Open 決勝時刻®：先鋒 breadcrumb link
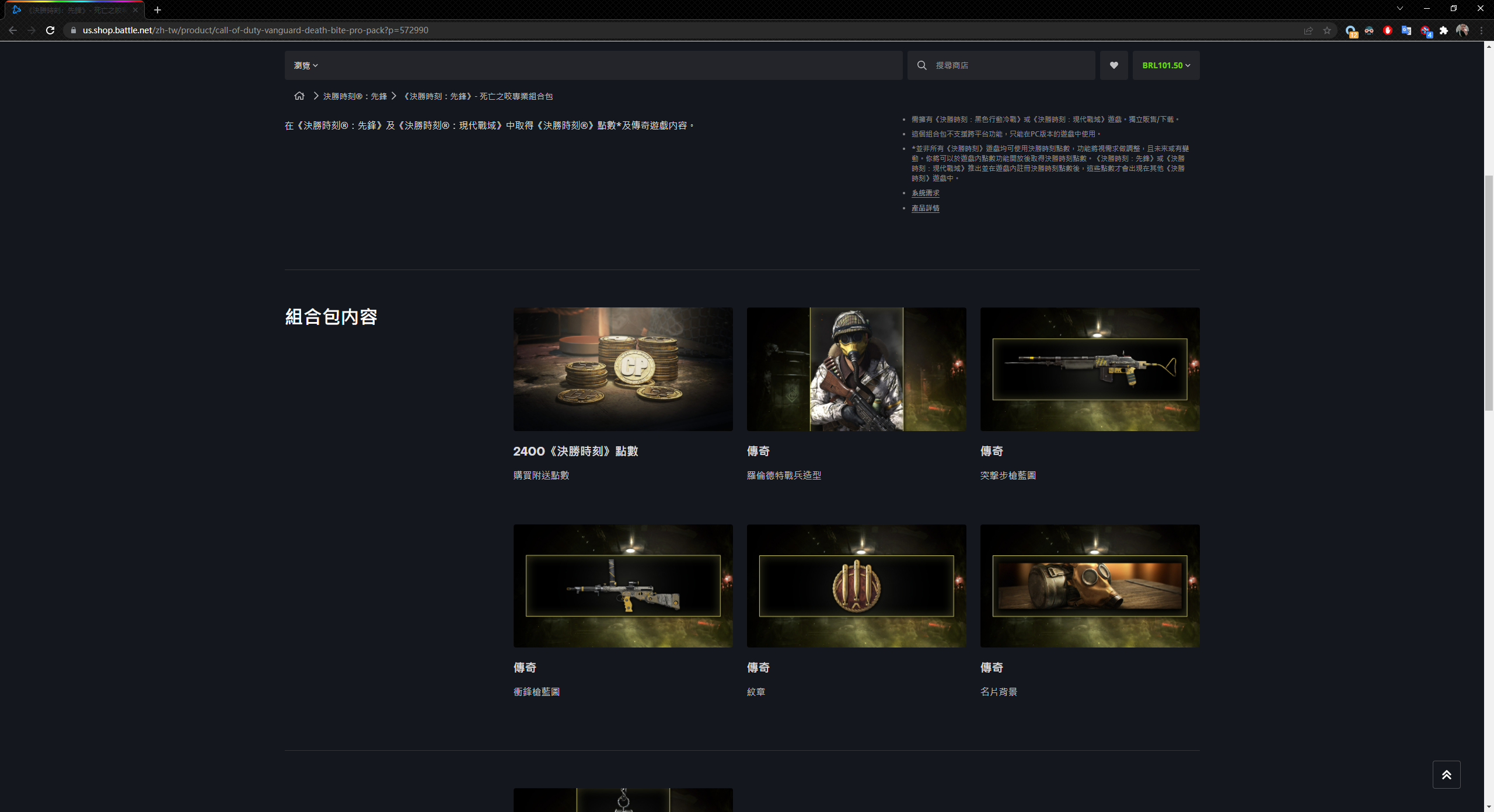The width and height of the screenshot is (1494, 812). click(355, 96)
